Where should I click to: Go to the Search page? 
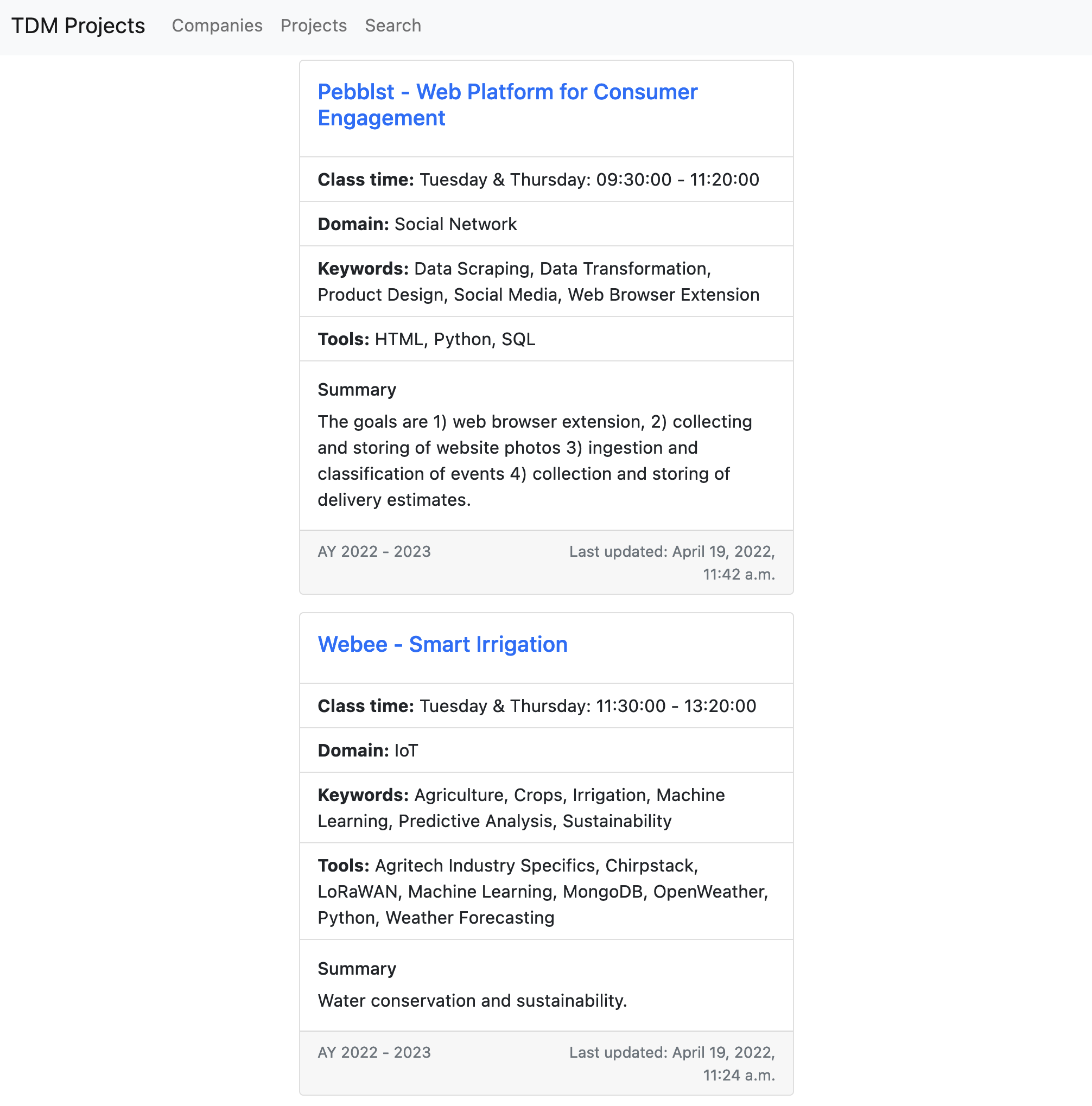[x=393, y=26]
